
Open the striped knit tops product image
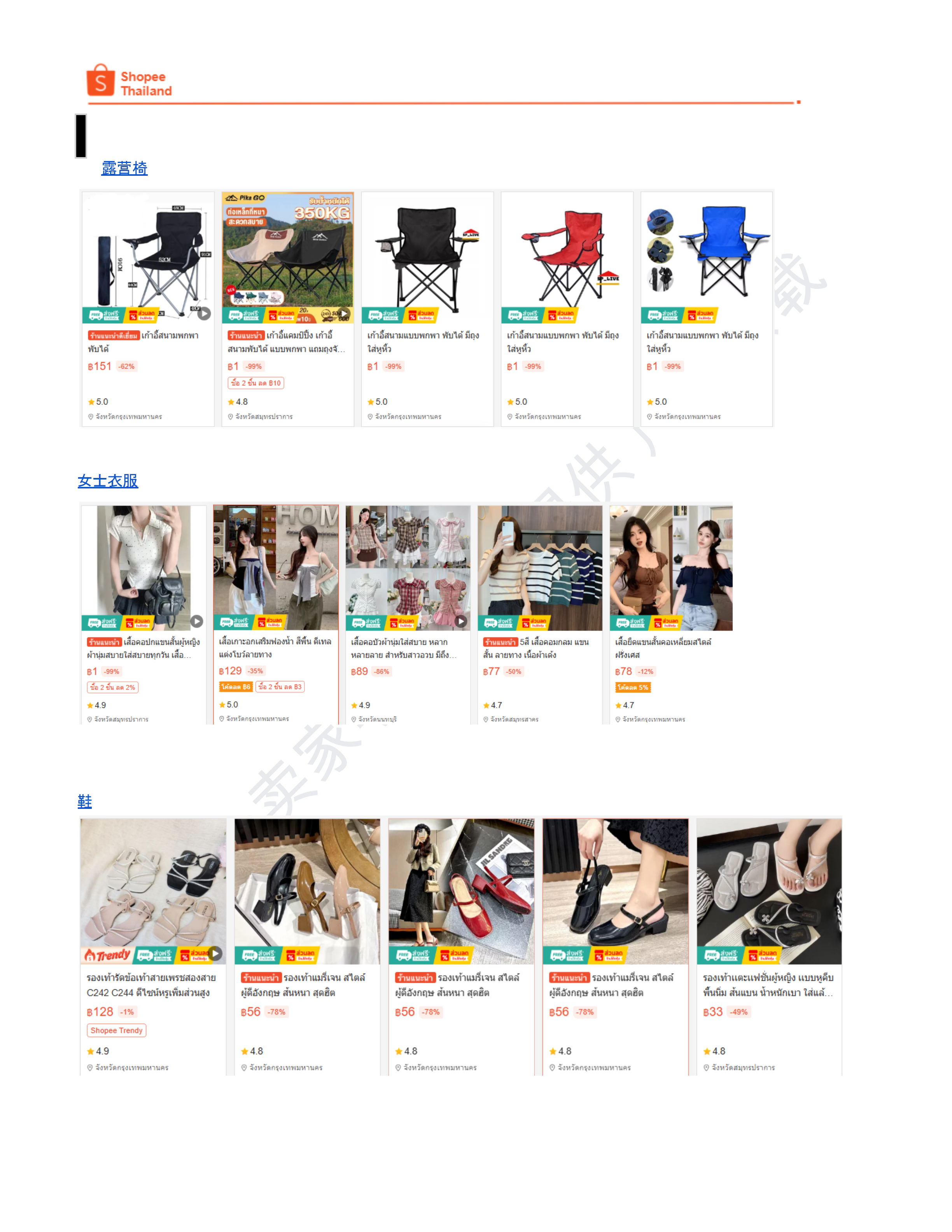pos(540,567)
